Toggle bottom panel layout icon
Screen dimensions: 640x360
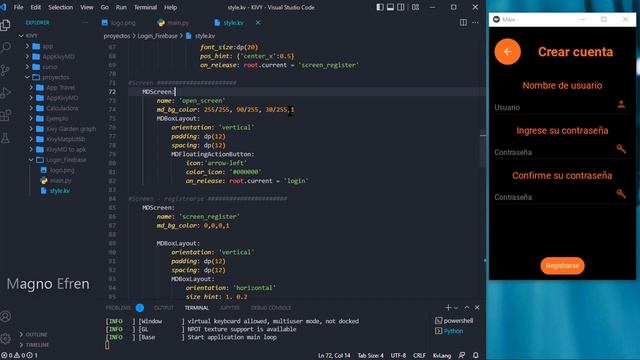(x=390, y=7)
